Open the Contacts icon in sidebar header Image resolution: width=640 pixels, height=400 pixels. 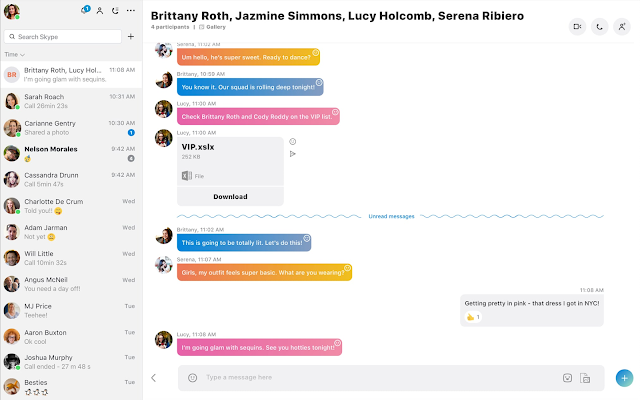[100, 11]
